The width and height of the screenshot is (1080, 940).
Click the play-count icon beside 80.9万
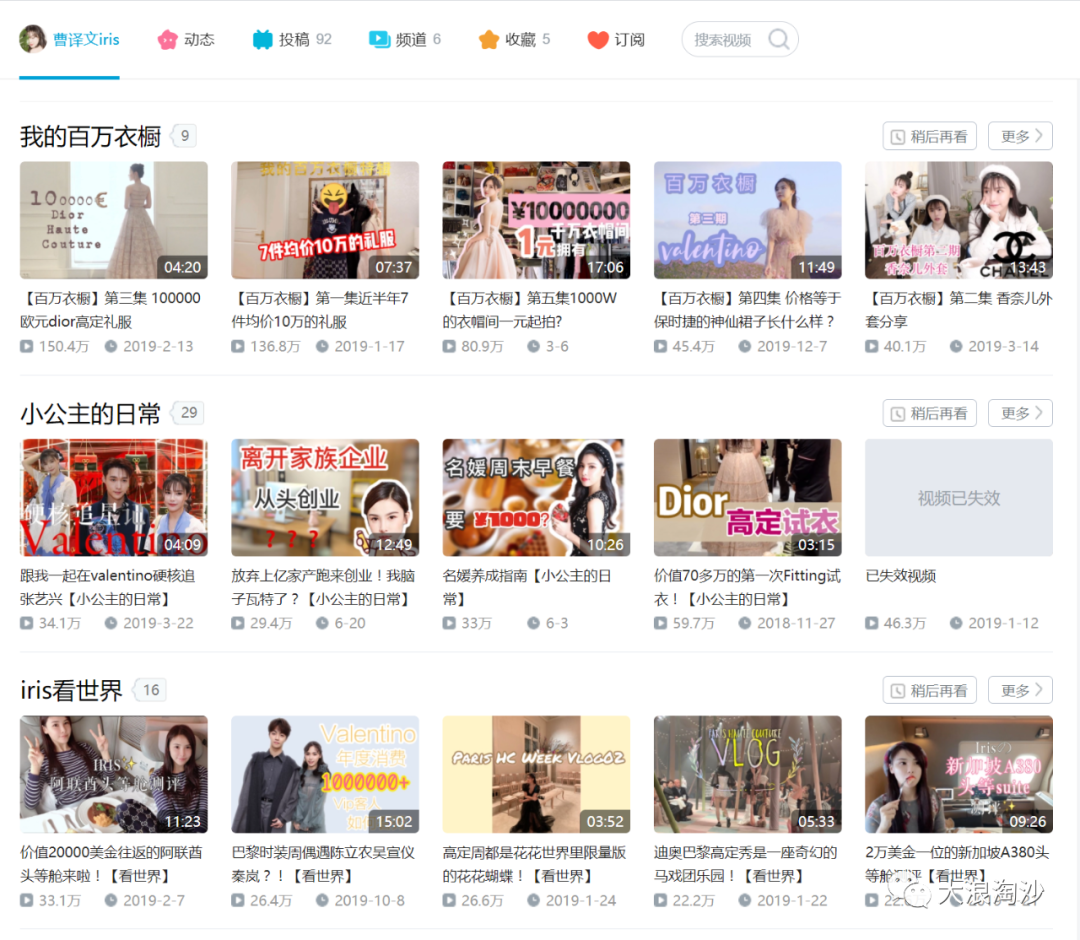click(449, 346)
